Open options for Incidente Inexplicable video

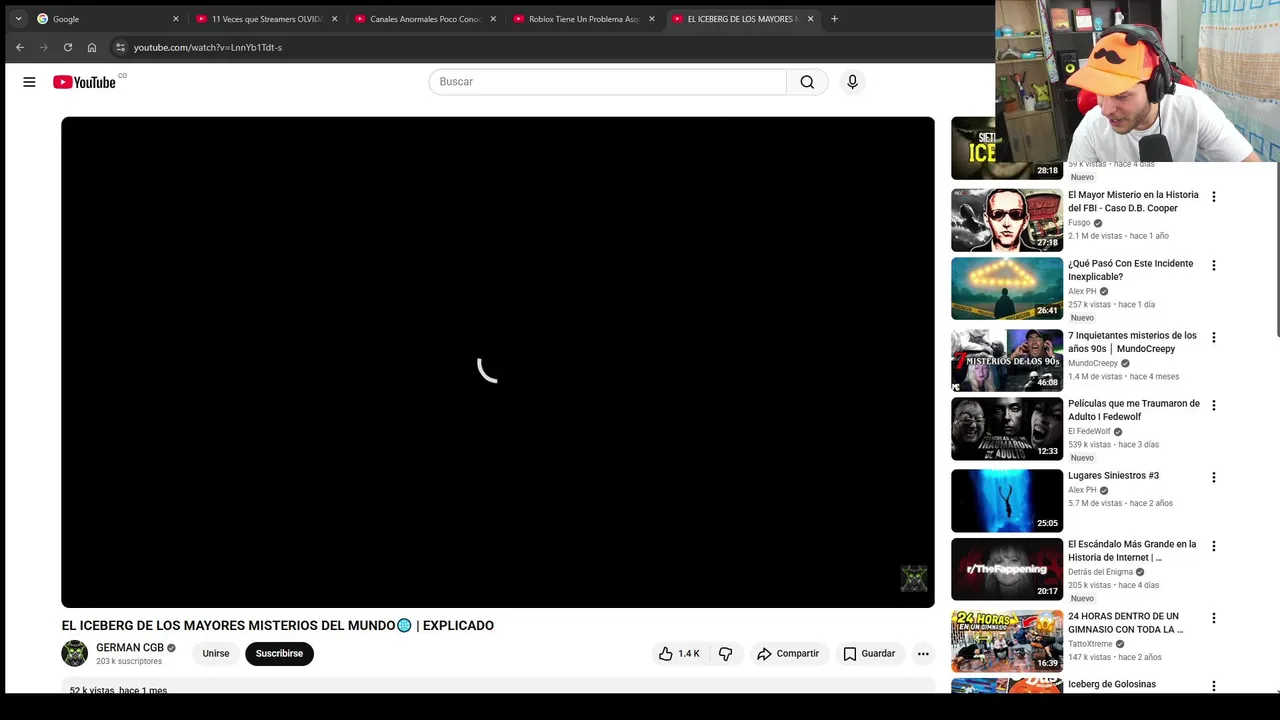pos(1214,266)
